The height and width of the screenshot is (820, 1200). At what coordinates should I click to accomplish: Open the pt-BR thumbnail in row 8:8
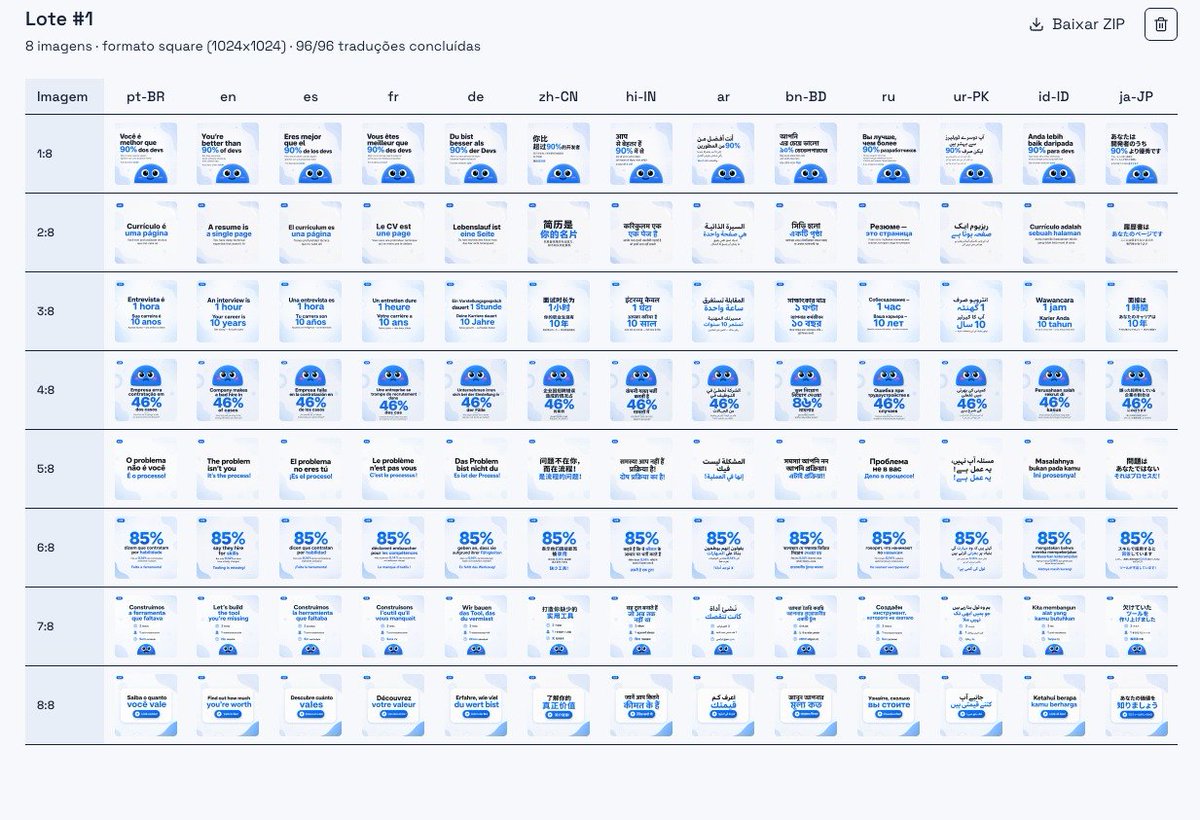tap(146, 706)
